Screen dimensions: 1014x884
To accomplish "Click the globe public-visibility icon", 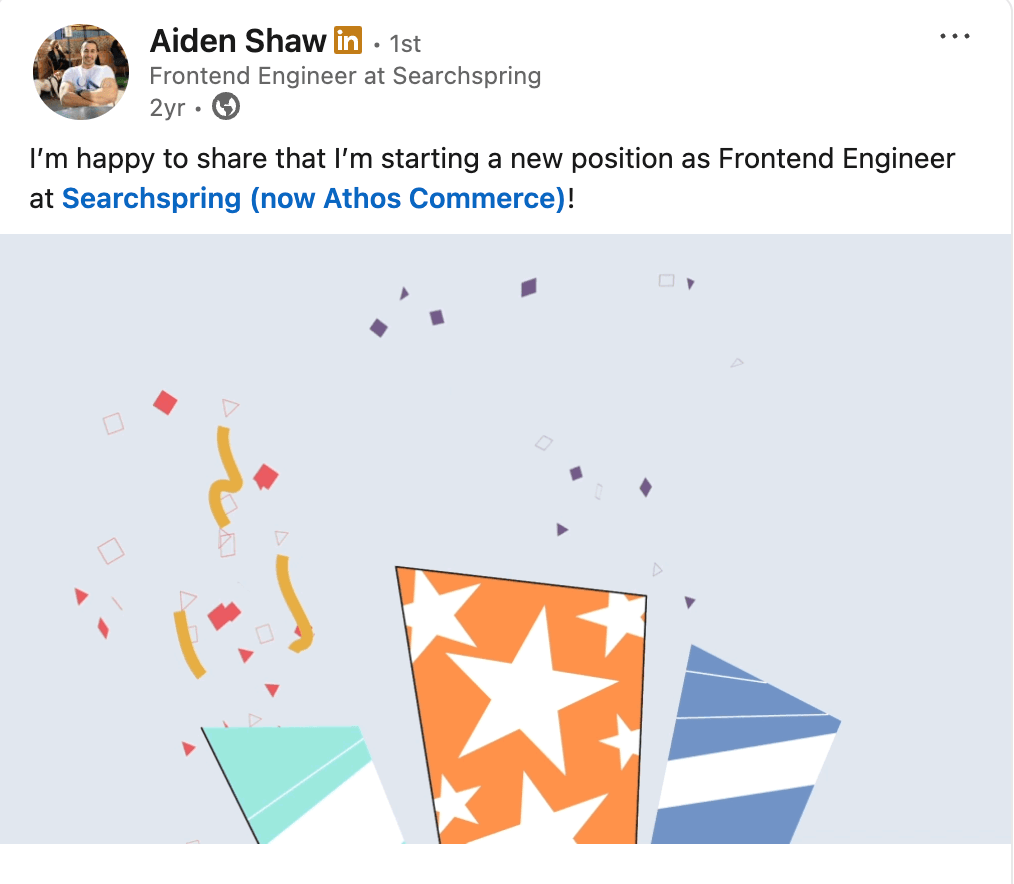I will (x=227, y=106).
